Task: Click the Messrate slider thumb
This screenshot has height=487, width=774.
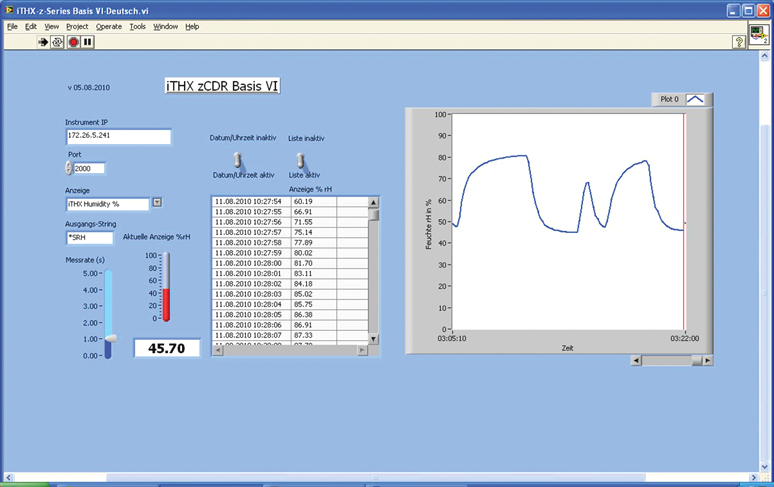Action: point(111,338)
